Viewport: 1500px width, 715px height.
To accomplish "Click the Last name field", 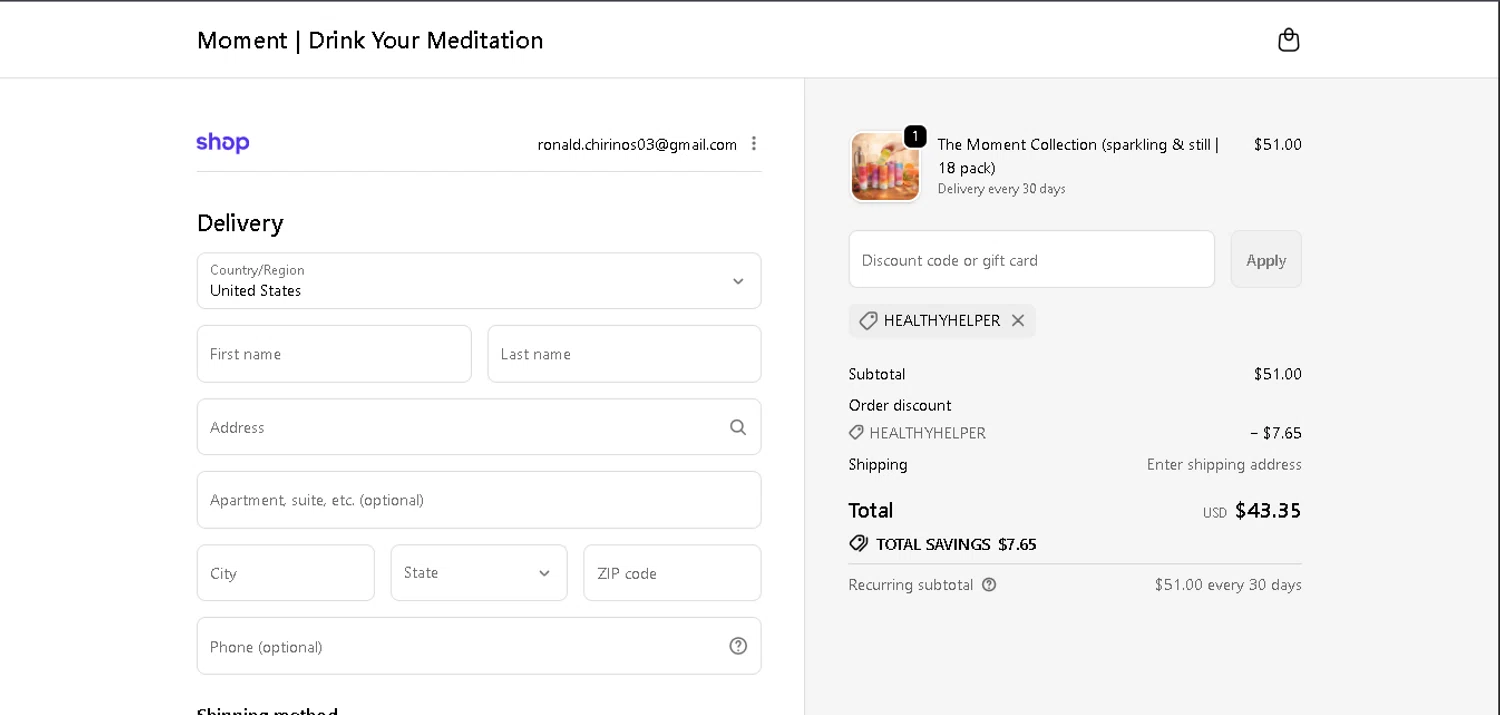I will tap(625, 354).
